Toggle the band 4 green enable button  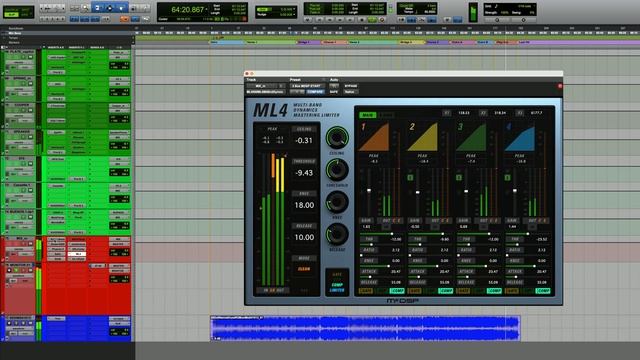click(x=507, y=178)
